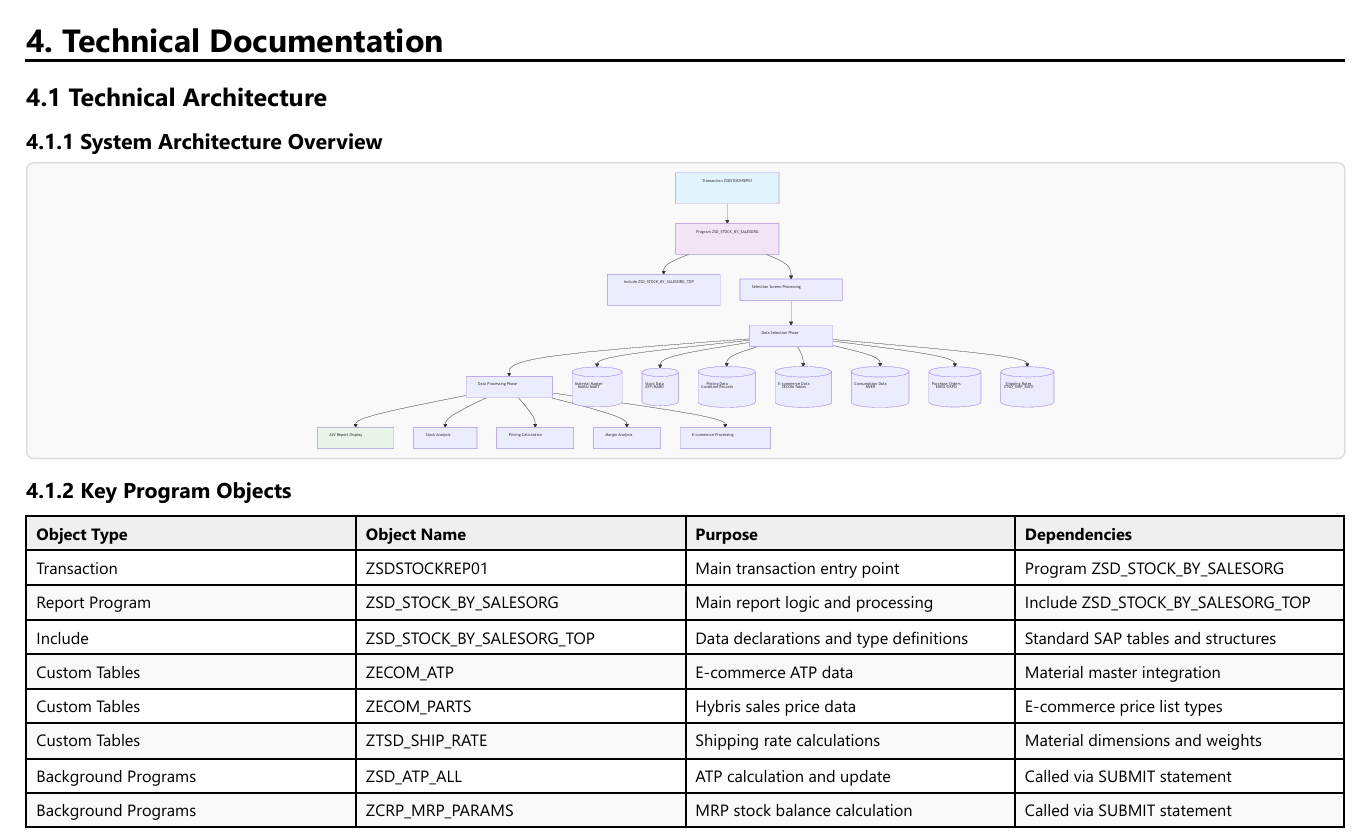The image size is (1357, 832).
Task: Click the Object Name column header
Action: tap(416, 534)
